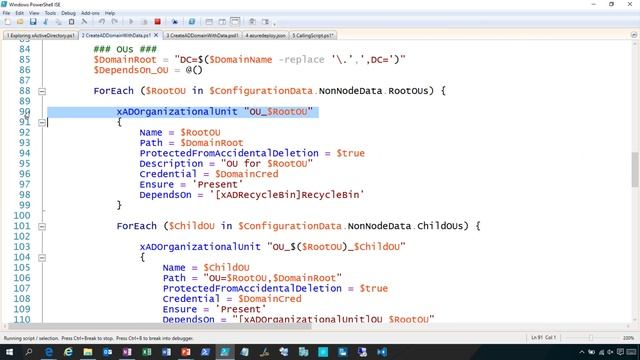Screen dimensions: 640x360
Task: Cut selection with the scissors icon
Action: (46, 22)
